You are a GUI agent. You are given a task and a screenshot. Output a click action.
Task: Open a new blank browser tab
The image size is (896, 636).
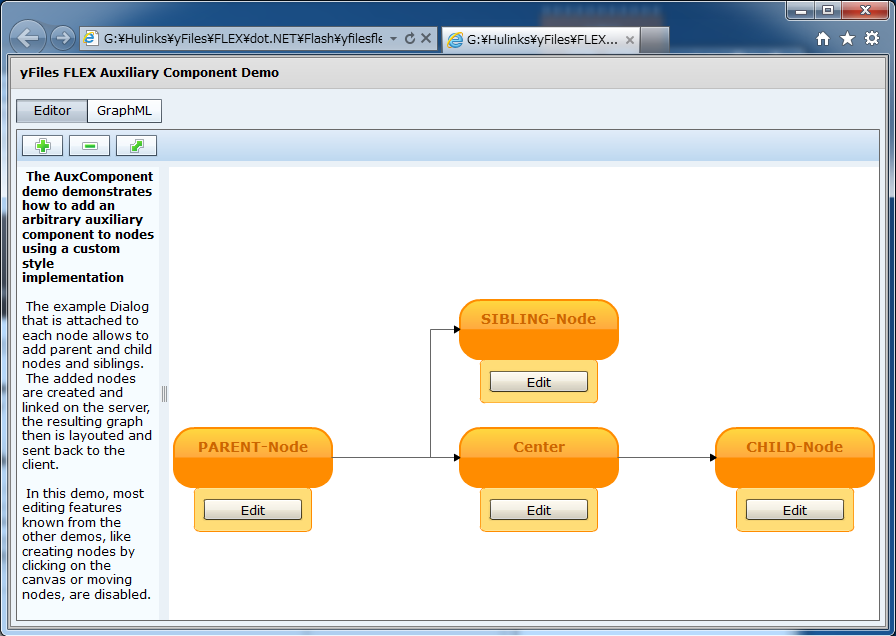click(654, 40)
